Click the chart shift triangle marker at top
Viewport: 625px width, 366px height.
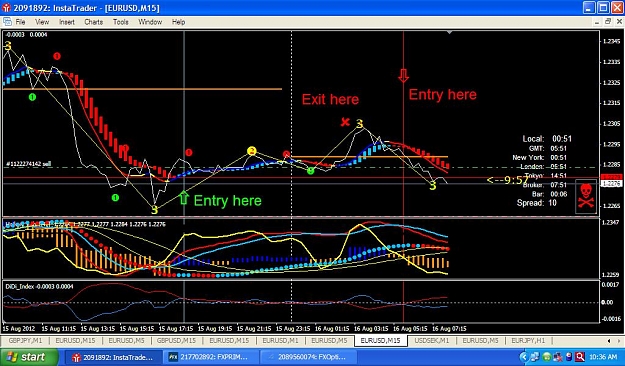[450, 32]
